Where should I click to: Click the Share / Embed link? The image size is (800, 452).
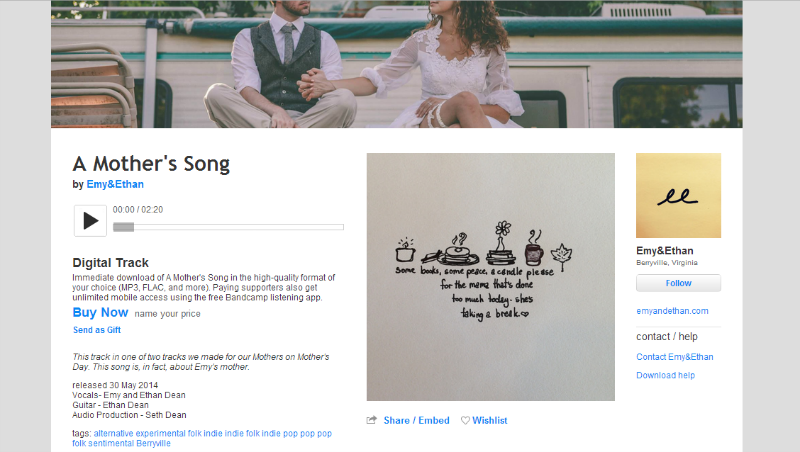coord(416,420)
